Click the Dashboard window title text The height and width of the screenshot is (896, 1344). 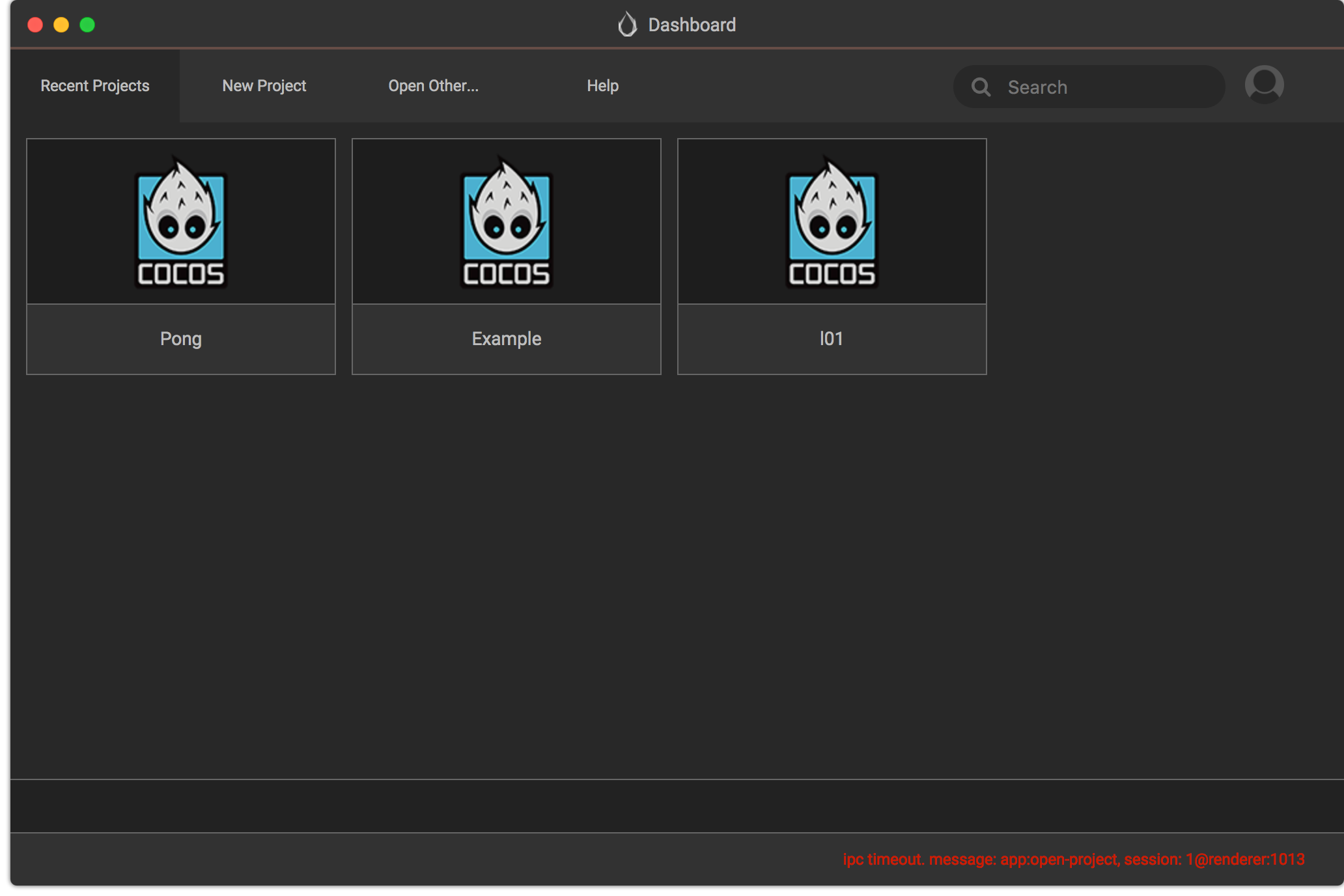tap(692, 25)
